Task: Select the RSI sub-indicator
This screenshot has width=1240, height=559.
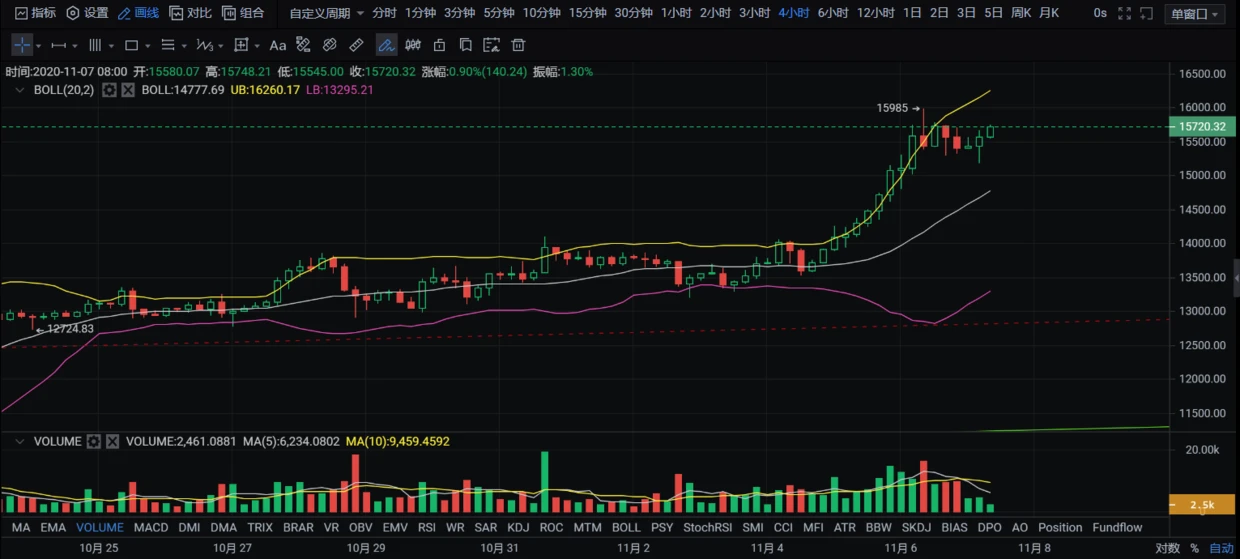Action: (426, 527)
